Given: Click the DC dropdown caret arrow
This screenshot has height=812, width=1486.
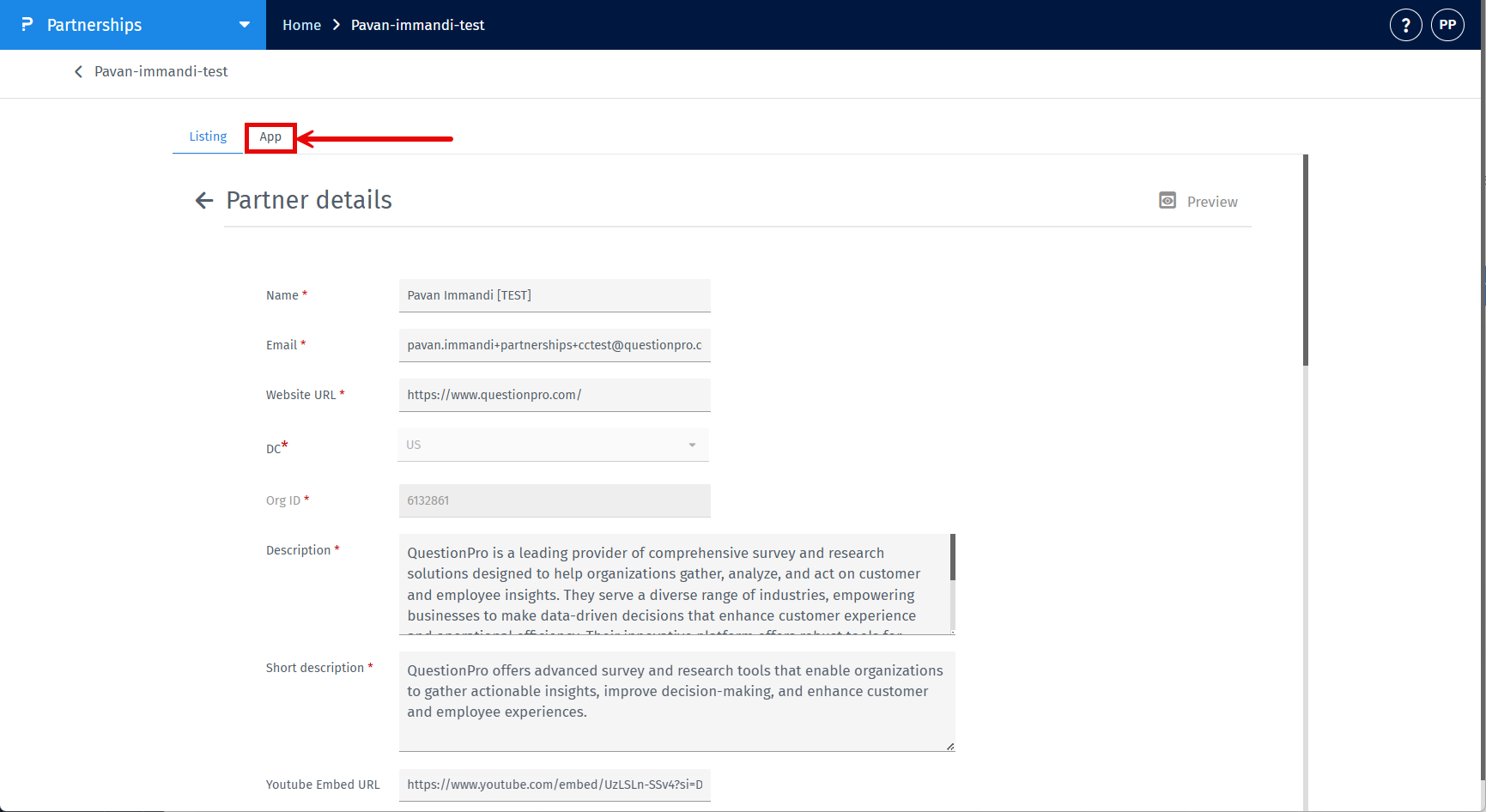Looking at the screenshot, I should click(692, 445).
